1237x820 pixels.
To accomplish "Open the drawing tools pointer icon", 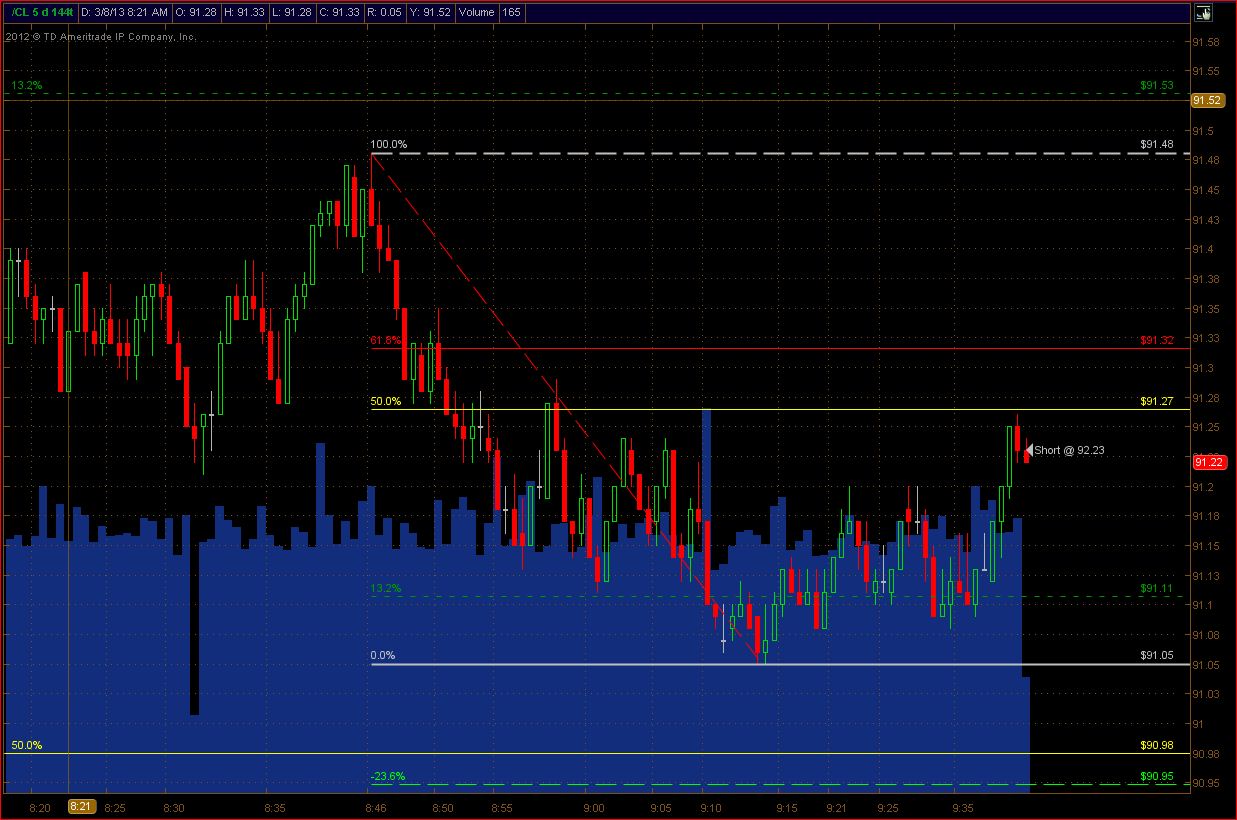I will pyautogui.click(x=1204, y=14).
